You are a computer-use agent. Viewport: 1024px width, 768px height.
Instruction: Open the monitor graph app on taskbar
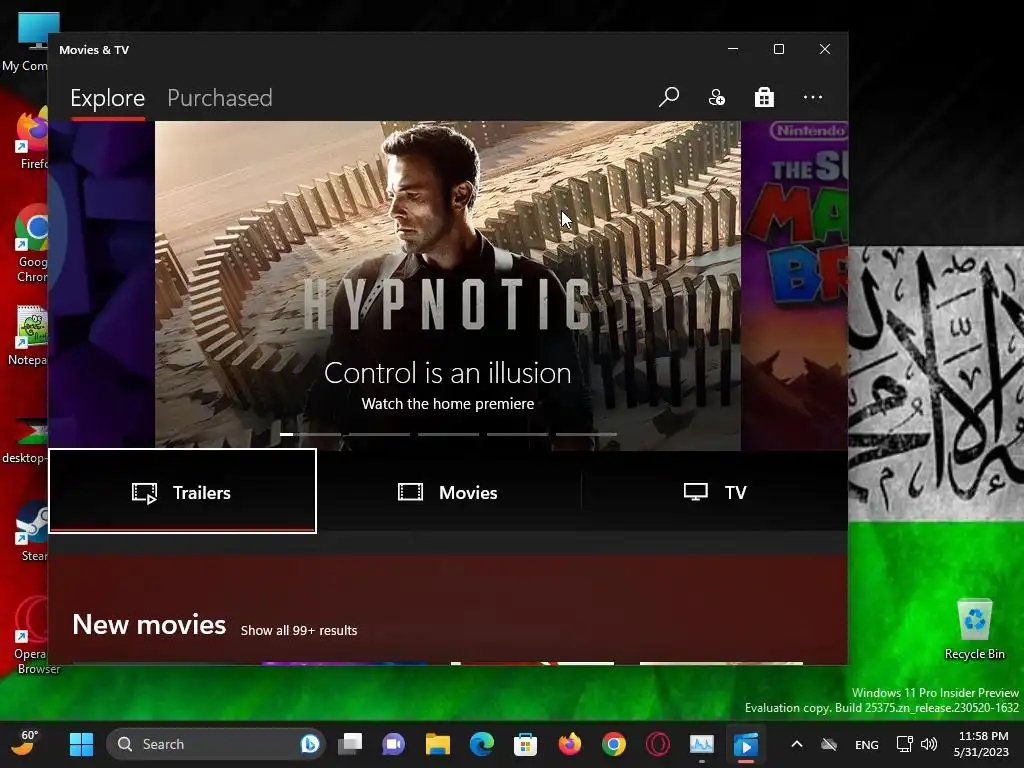pyautogui.click(x=701, y=744)
